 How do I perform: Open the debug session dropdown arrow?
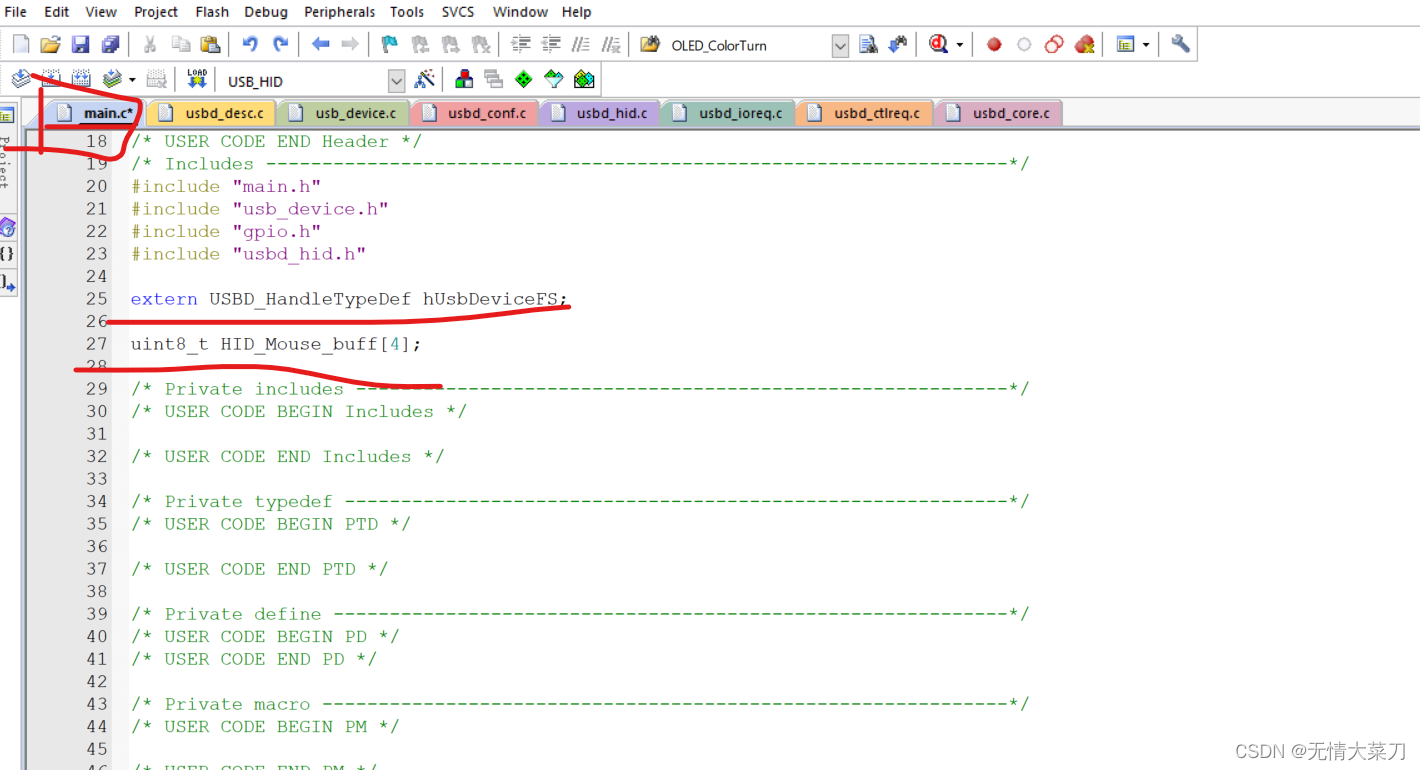[959, 45]
